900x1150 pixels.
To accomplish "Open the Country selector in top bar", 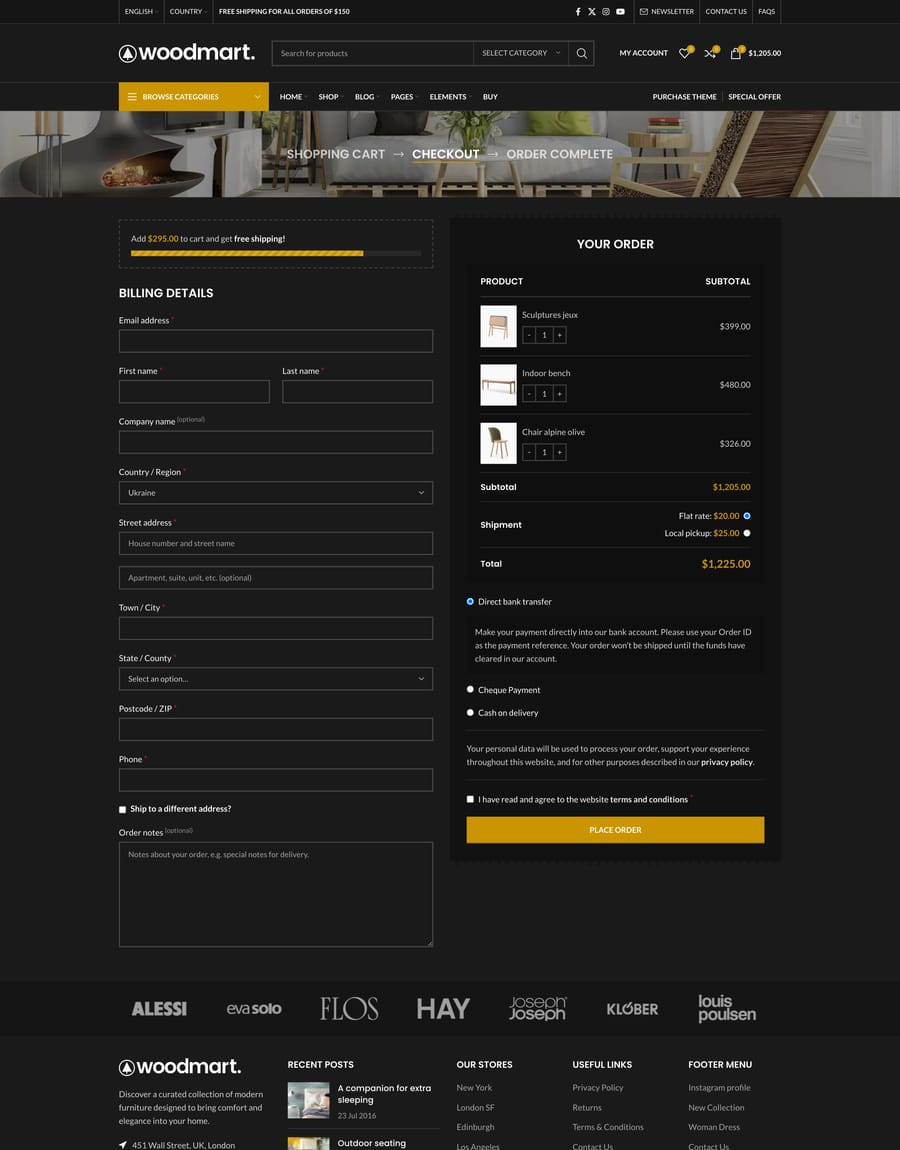I will coord(188,12).
